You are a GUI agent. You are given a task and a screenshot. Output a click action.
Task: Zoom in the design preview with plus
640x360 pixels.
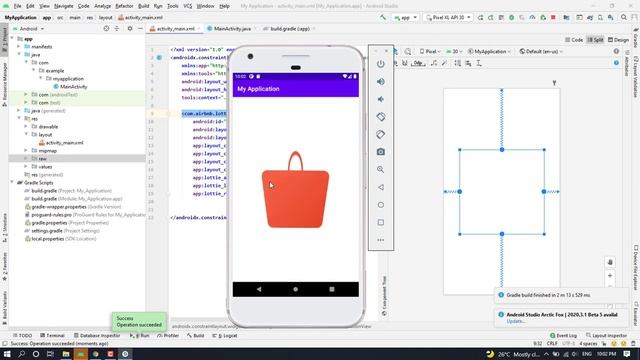(610, 276)
